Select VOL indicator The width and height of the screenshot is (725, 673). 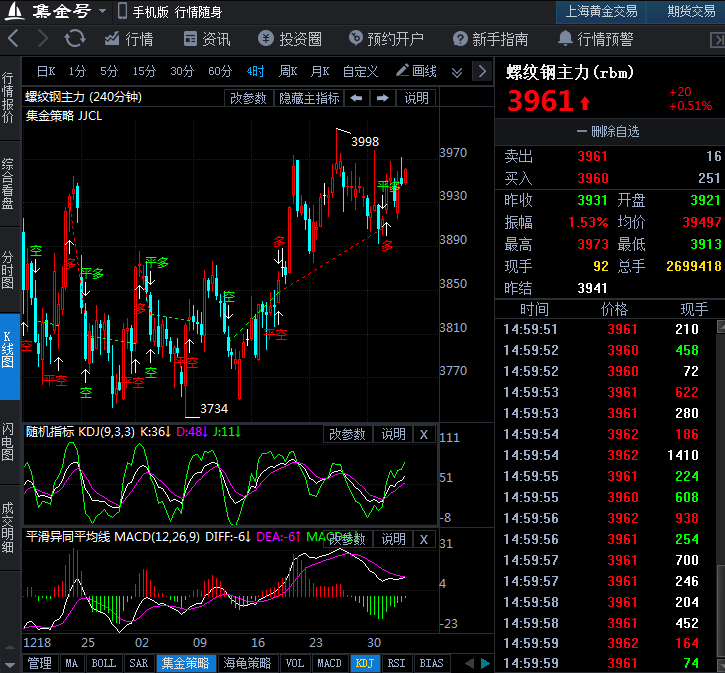(295, 663)
